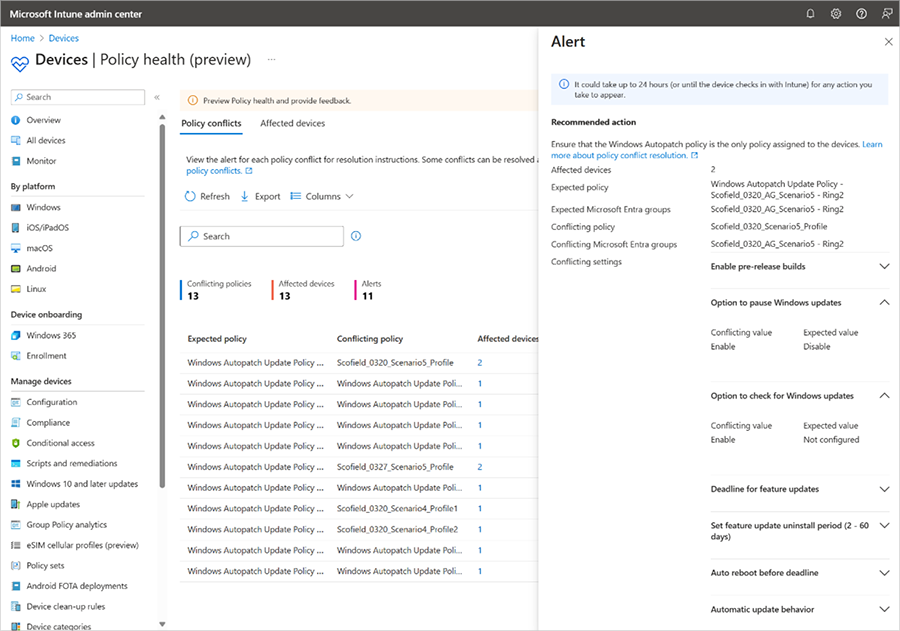The width and height of the screenshot is (900, 631).
Task: Switch to the Affected devices tab
Action: coord(293,123)
